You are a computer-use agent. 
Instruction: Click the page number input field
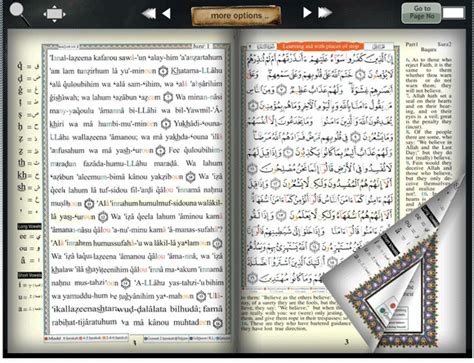click(453, 13)
